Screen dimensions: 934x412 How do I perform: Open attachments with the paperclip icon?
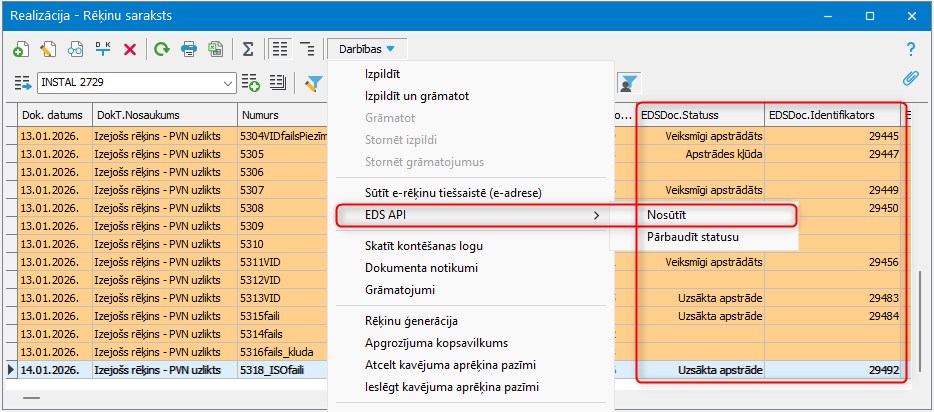pos(910,79)
